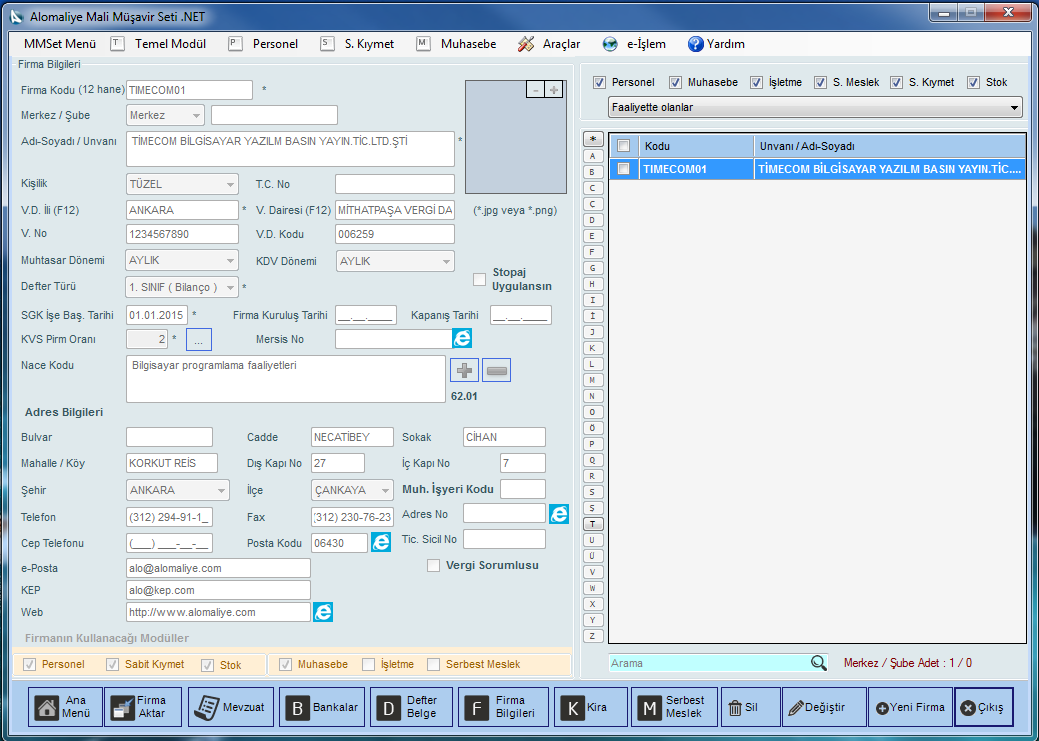Click the search magnifier icon
1039x741 pixels.
click(818, 663)
